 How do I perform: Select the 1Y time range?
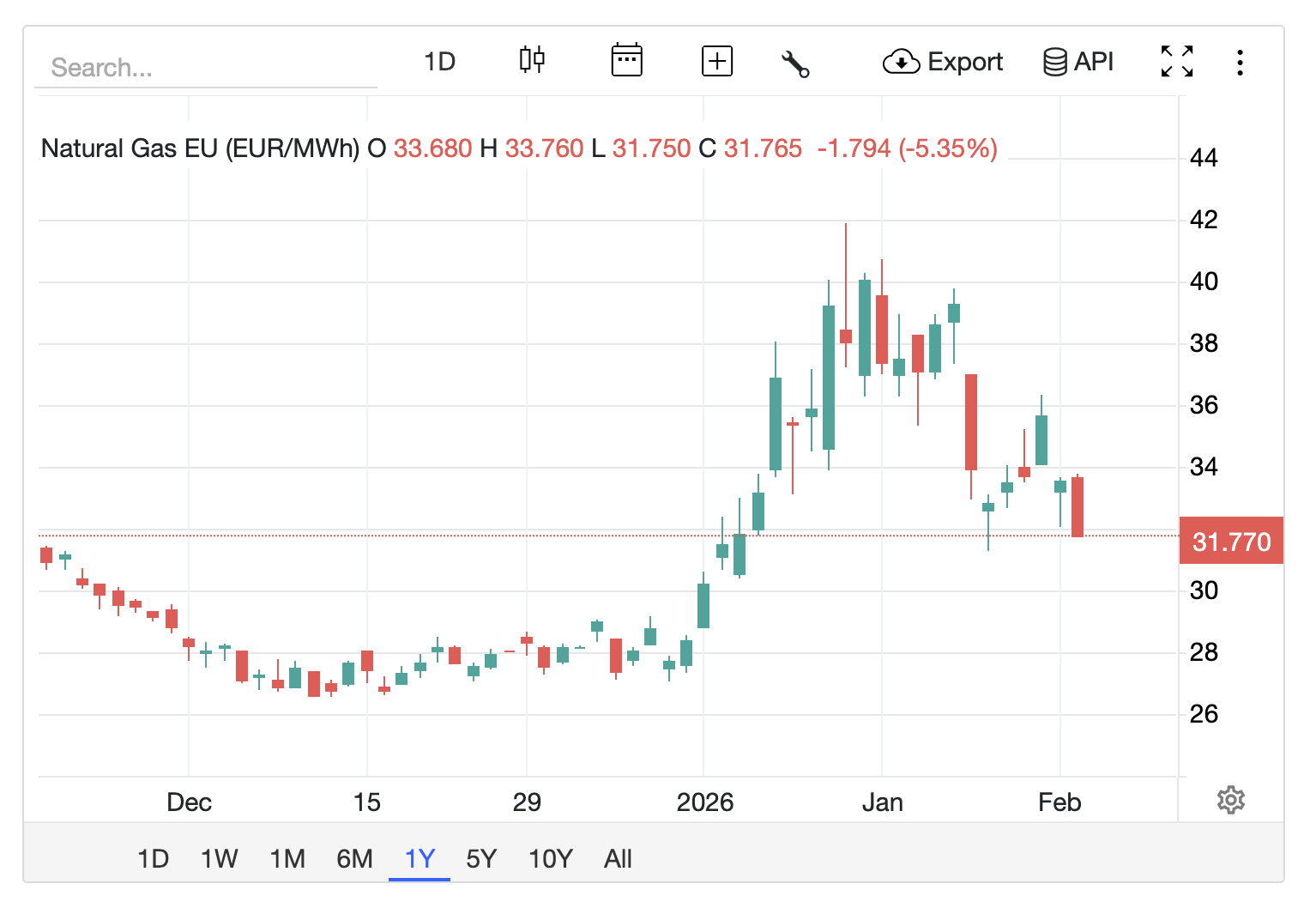pyautogui.click(x=420, y=859)
